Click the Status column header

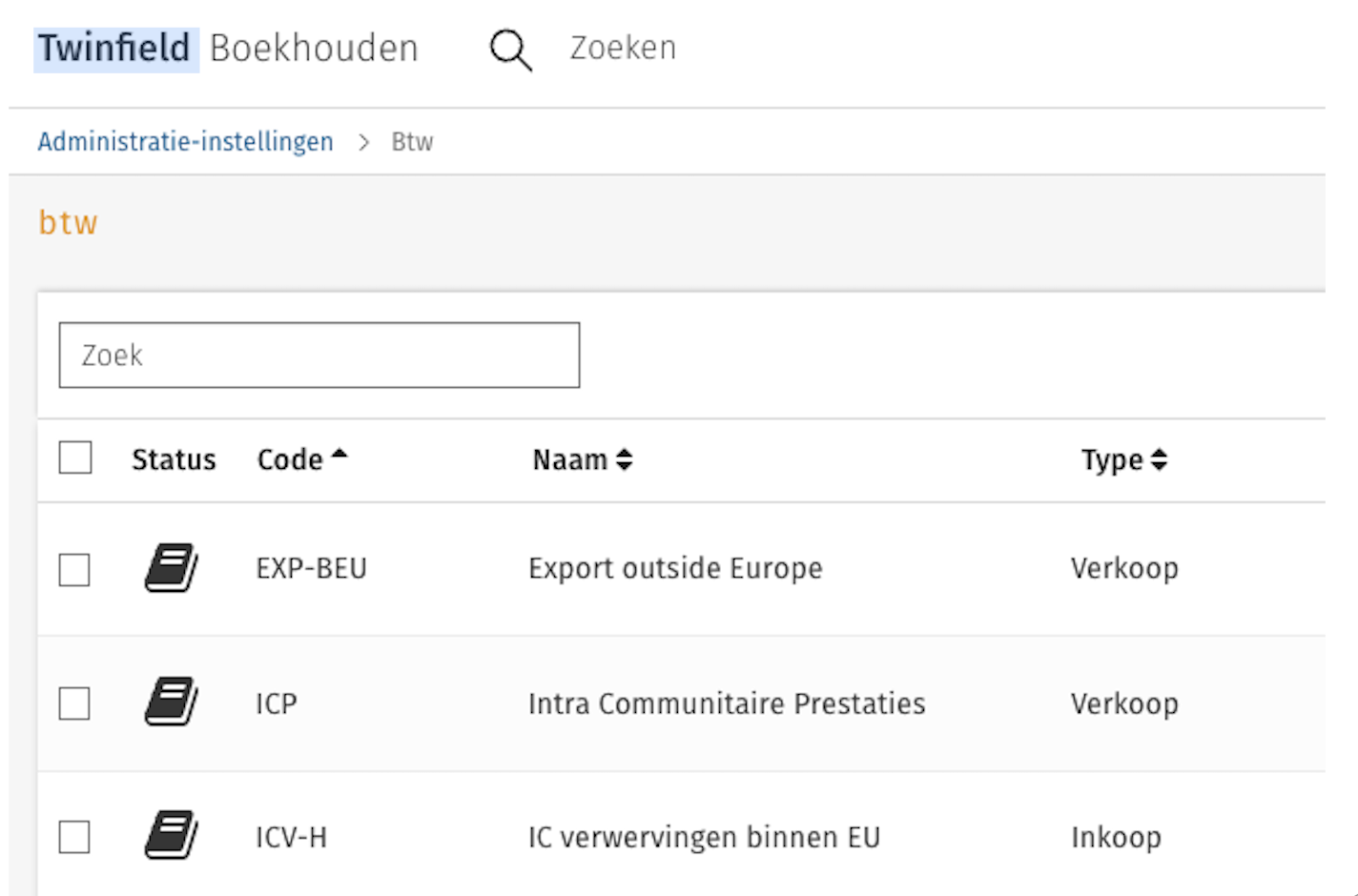174,460
